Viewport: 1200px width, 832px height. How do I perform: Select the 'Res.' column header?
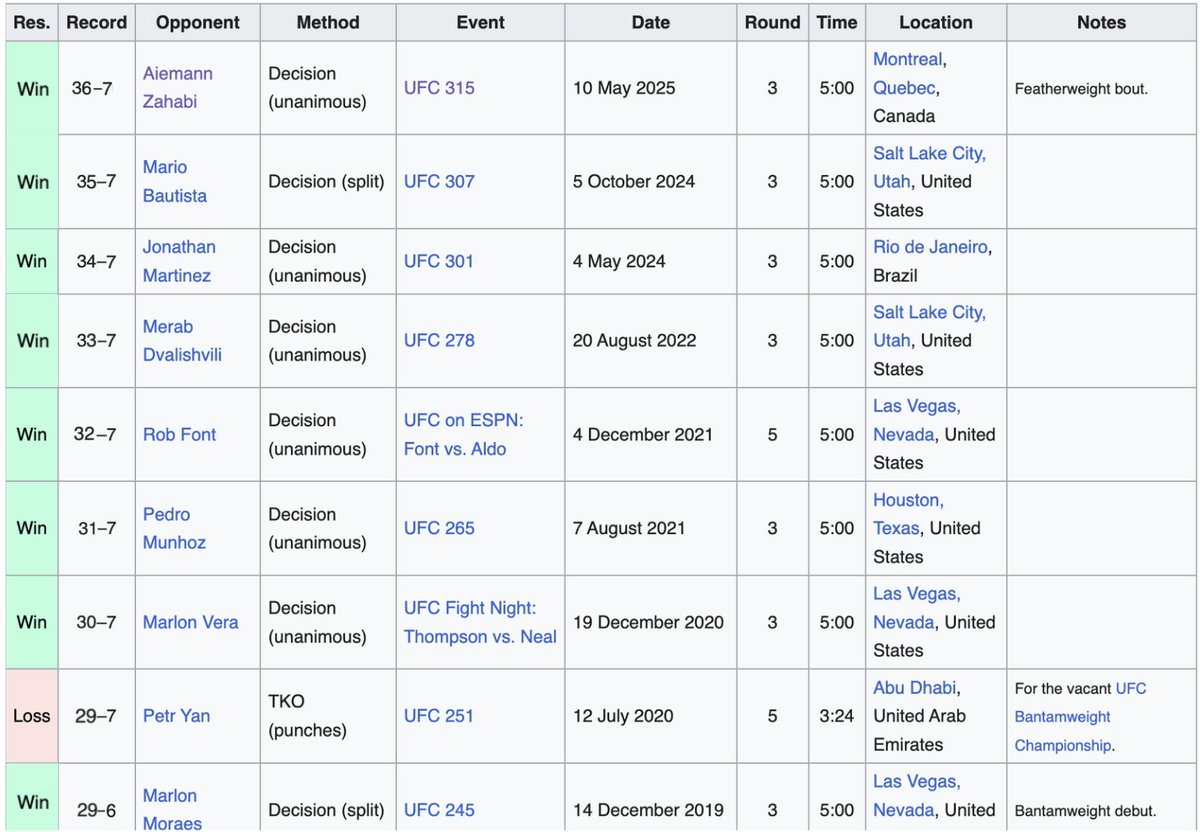[32, 22]
